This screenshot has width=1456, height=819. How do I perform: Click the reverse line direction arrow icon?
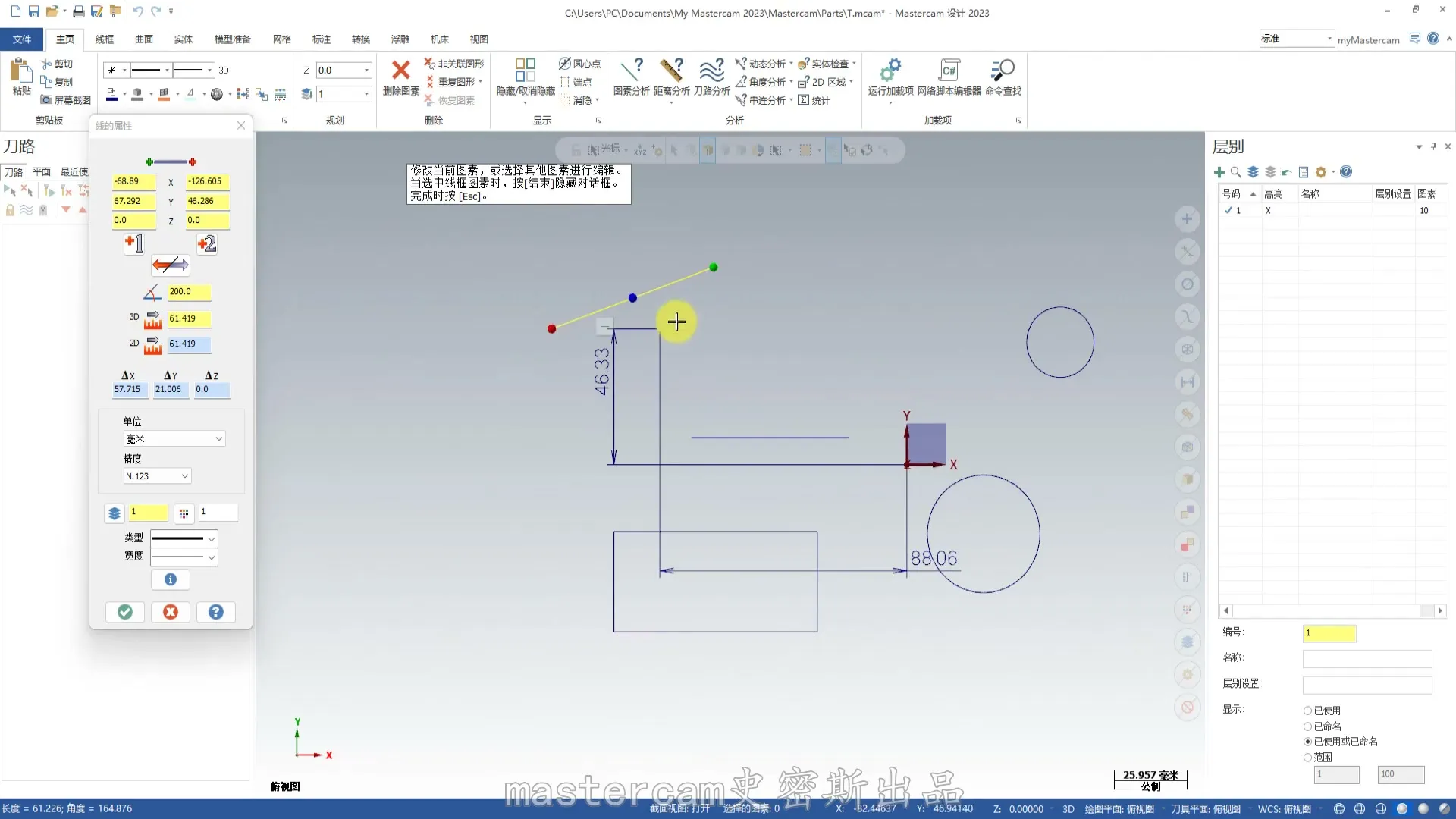click(x=170, y=265)
